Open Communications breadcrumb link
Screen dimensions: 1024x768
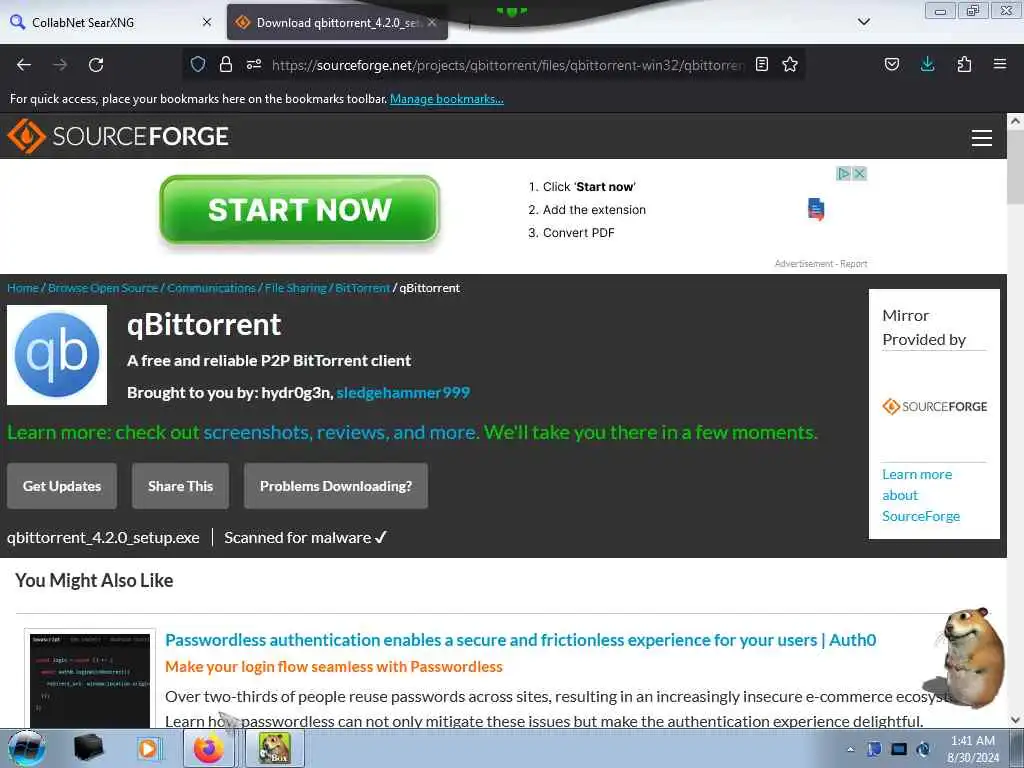click(x=211, y=288)
